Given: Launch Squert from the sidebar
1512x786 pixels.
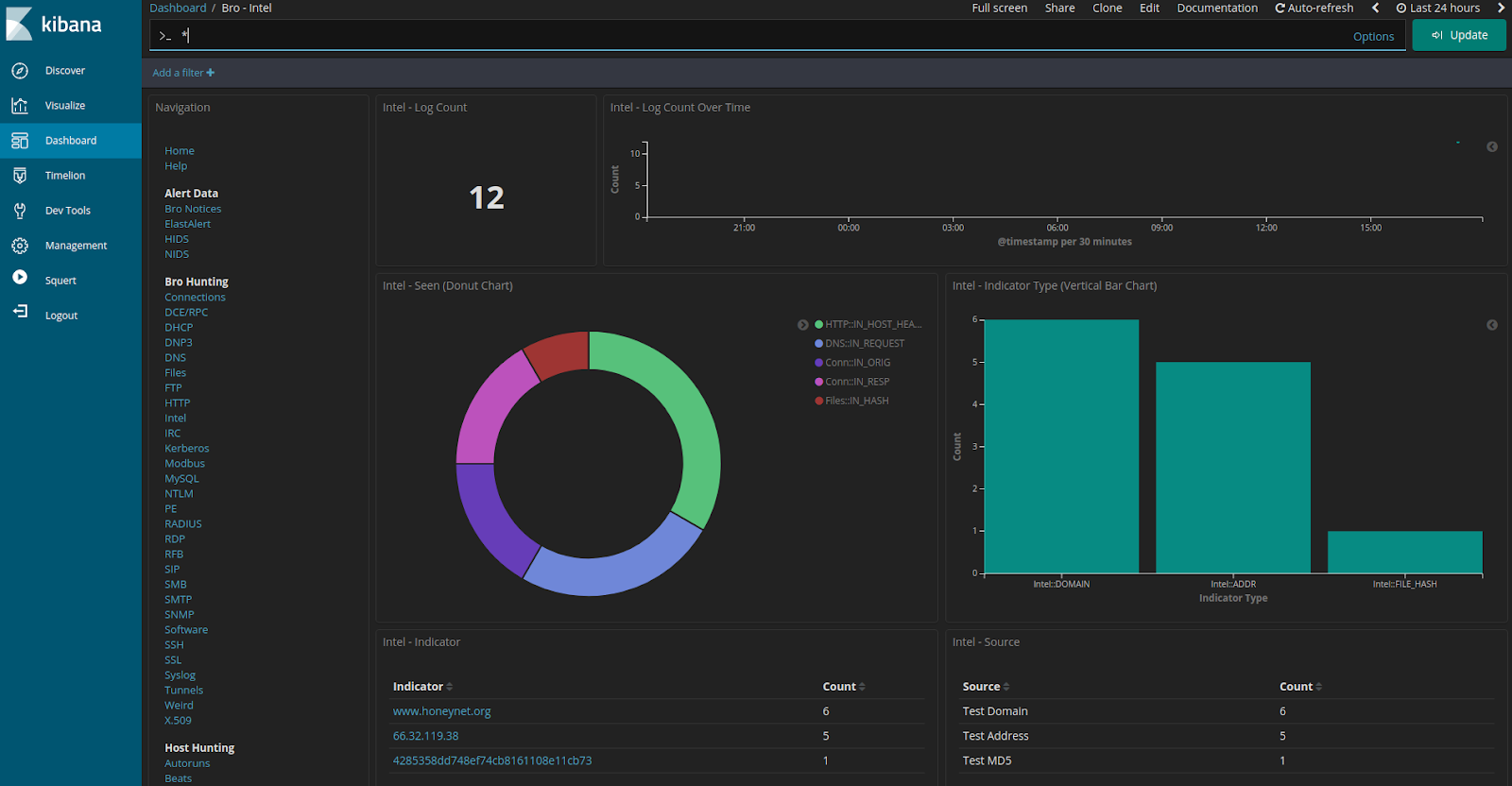Looking at the screenshot, I should click(x=60, y=281).
